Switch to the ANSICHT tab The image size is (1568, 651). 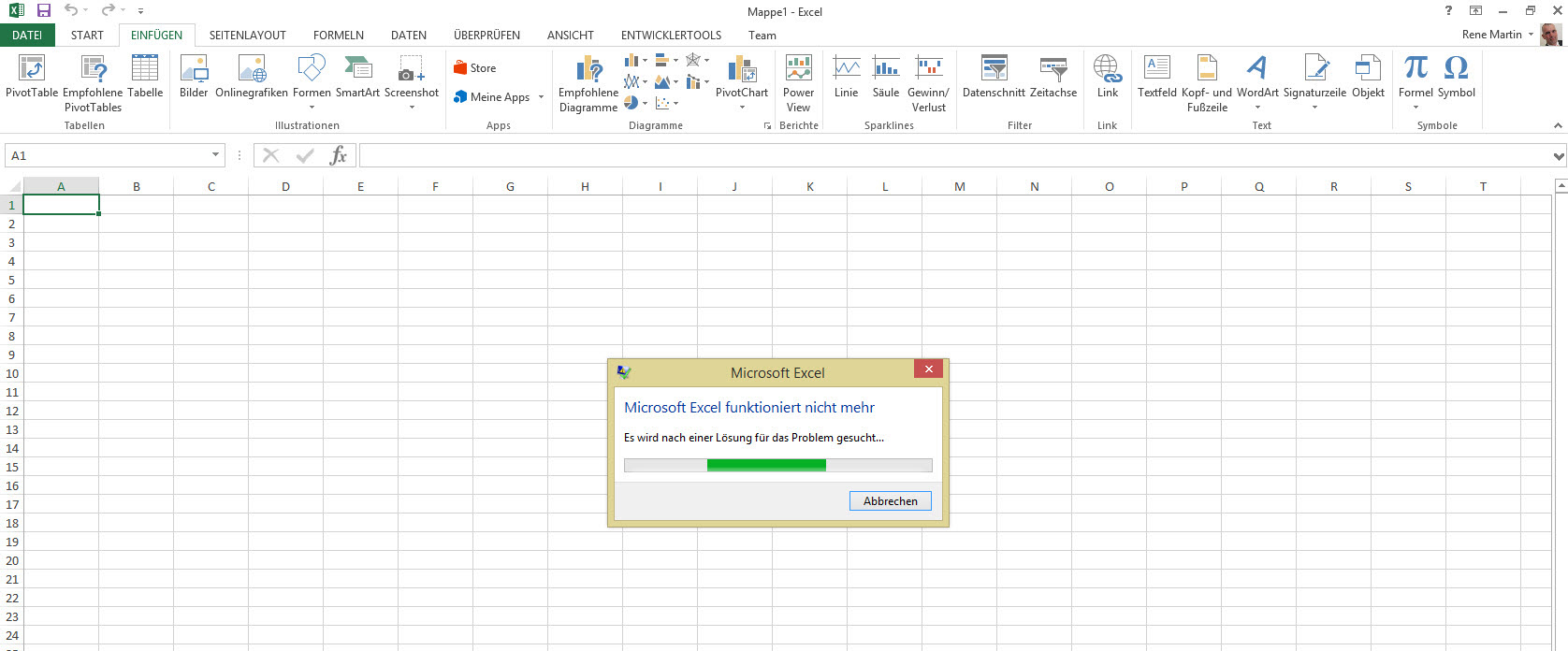pyautogui.click(x=571, y=36)
